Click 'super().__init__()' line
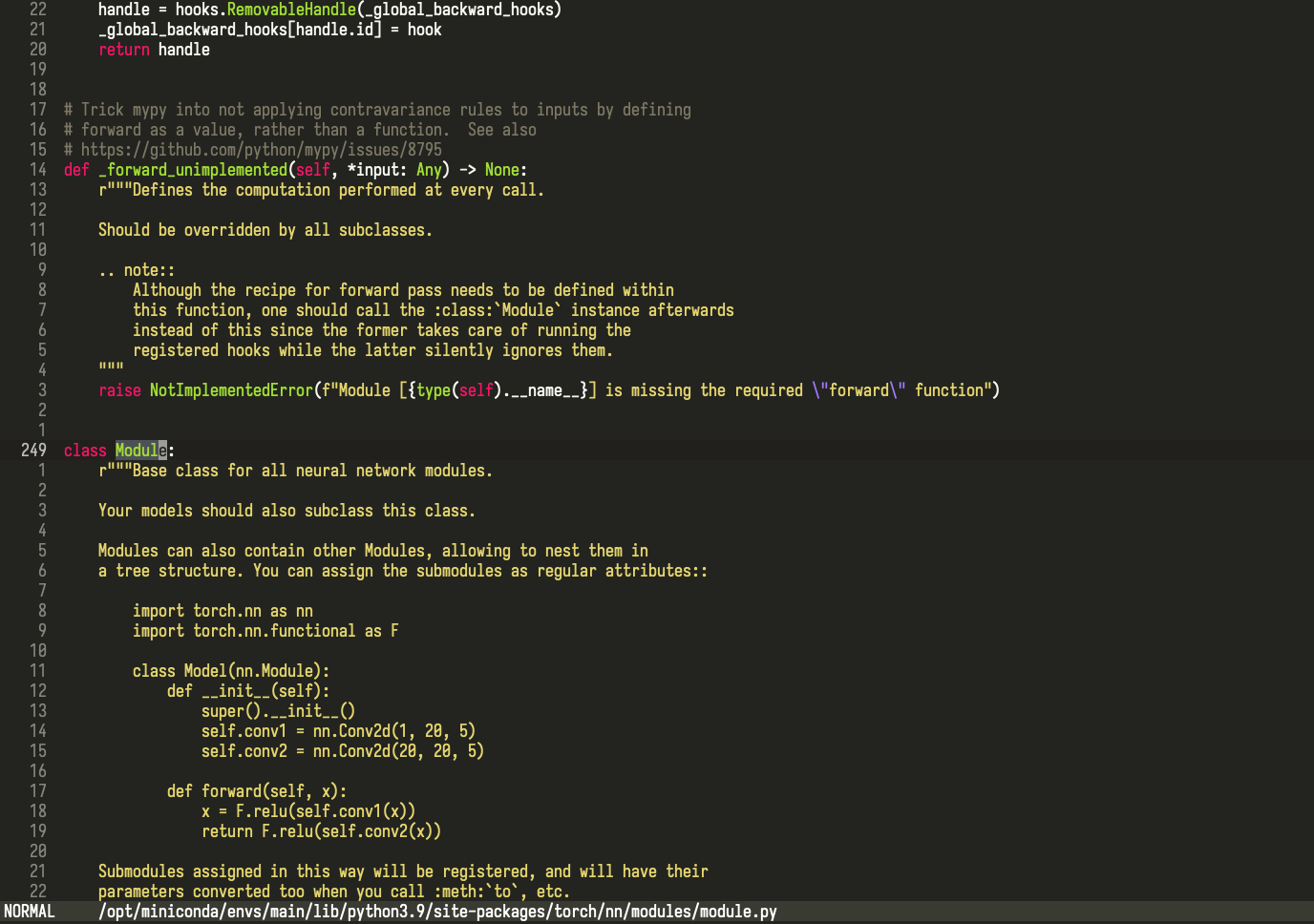 point(278,711)
